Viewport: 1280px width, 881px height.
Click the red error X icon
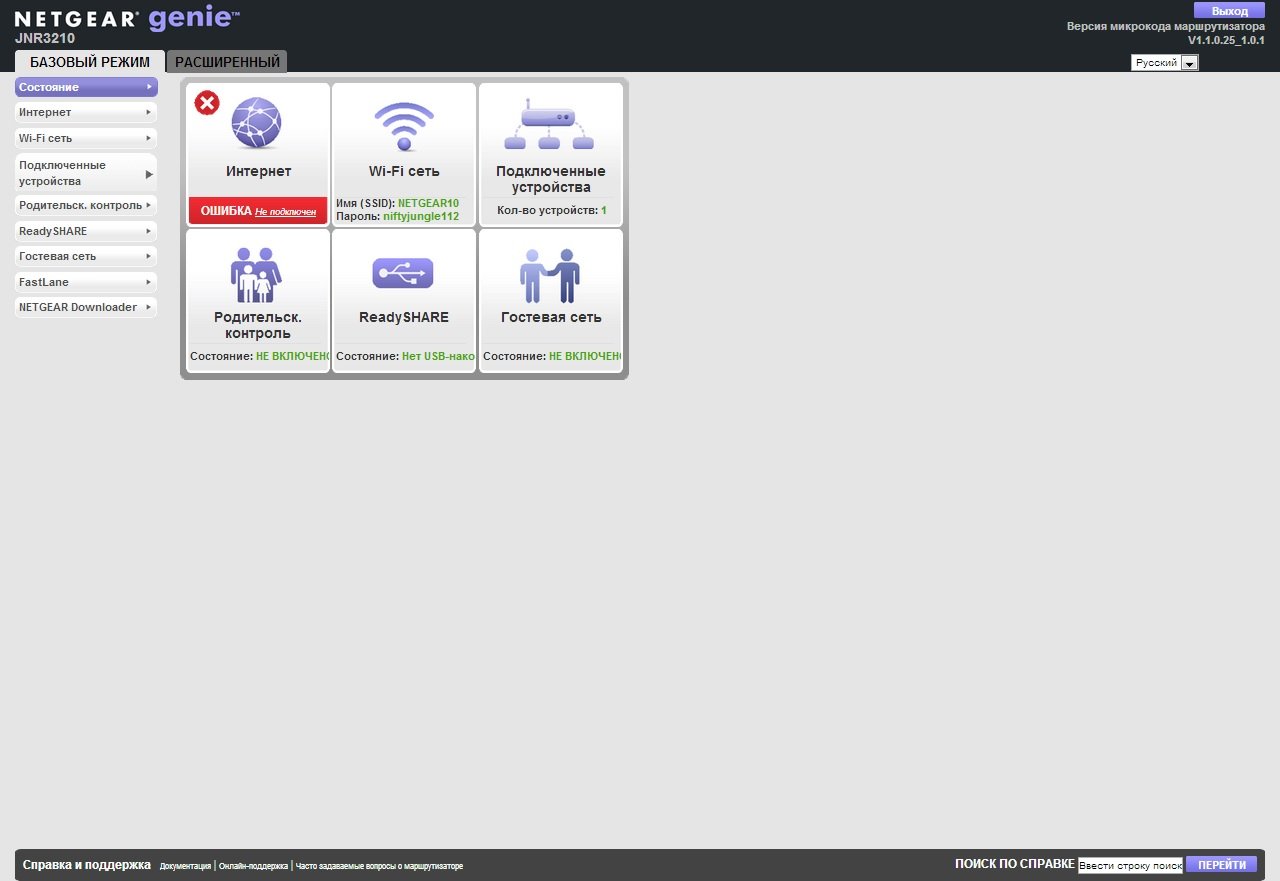pos(207,103)
